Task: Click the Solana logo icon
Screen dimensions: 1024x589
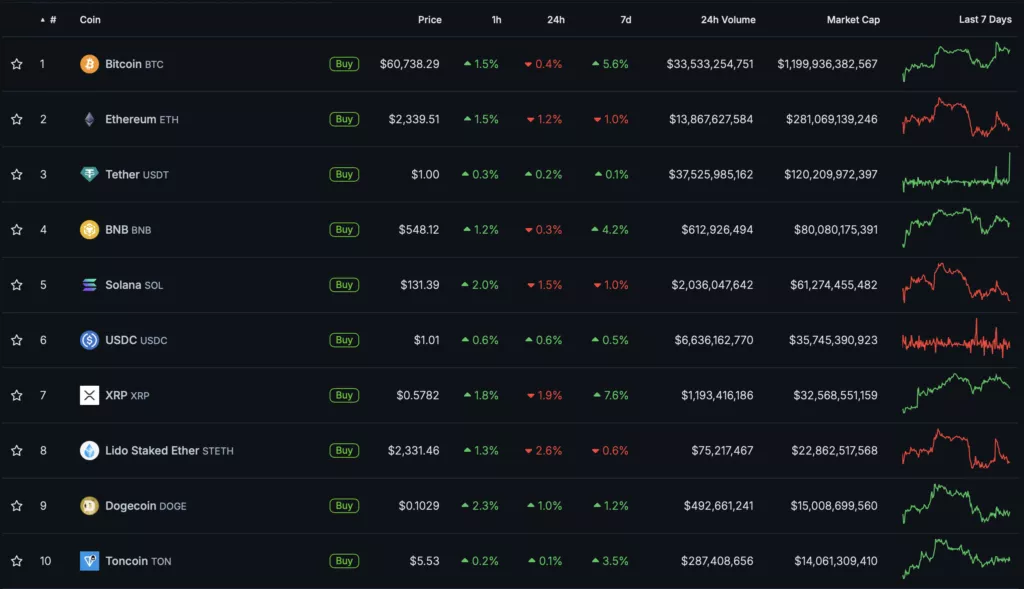Action: click(89, 285)
